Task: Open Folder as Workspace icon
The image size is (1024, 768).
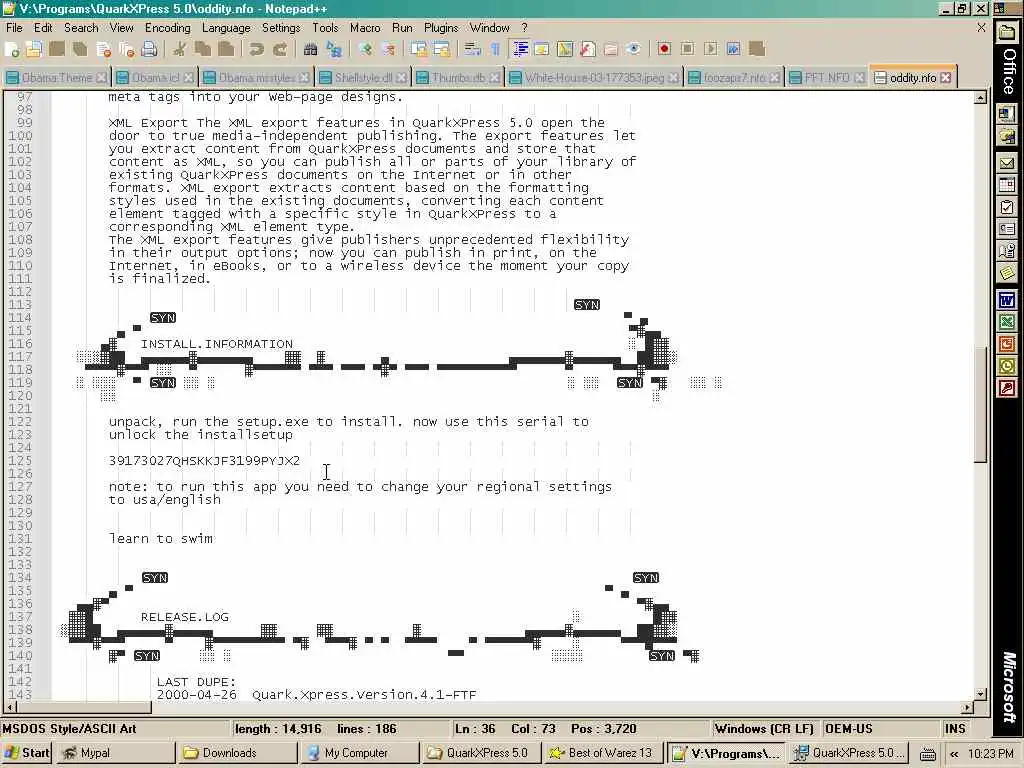Action: (x=611, y=50)
